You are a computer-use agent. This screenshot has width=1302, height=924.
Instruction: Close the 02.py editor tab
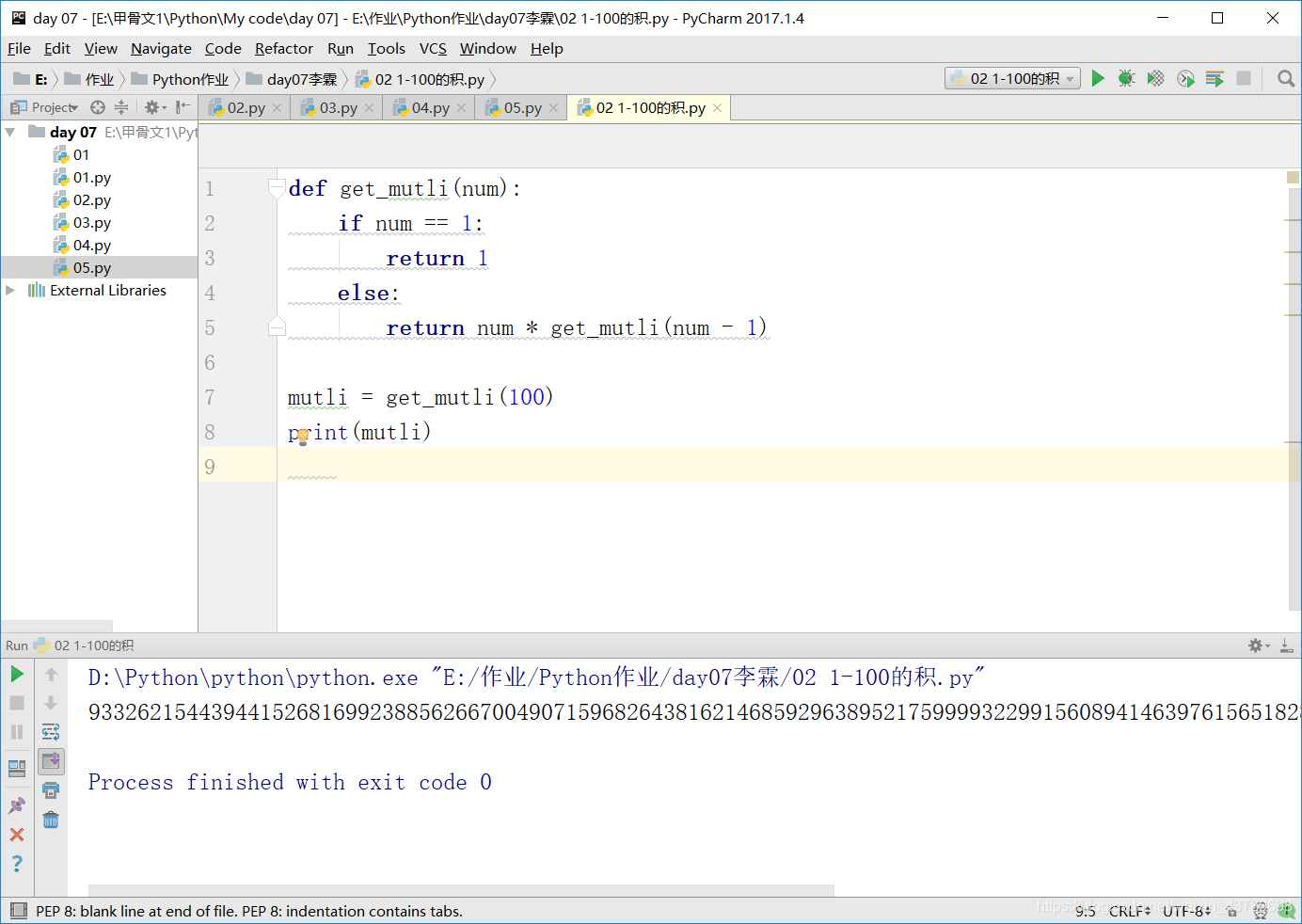point(278,108)
